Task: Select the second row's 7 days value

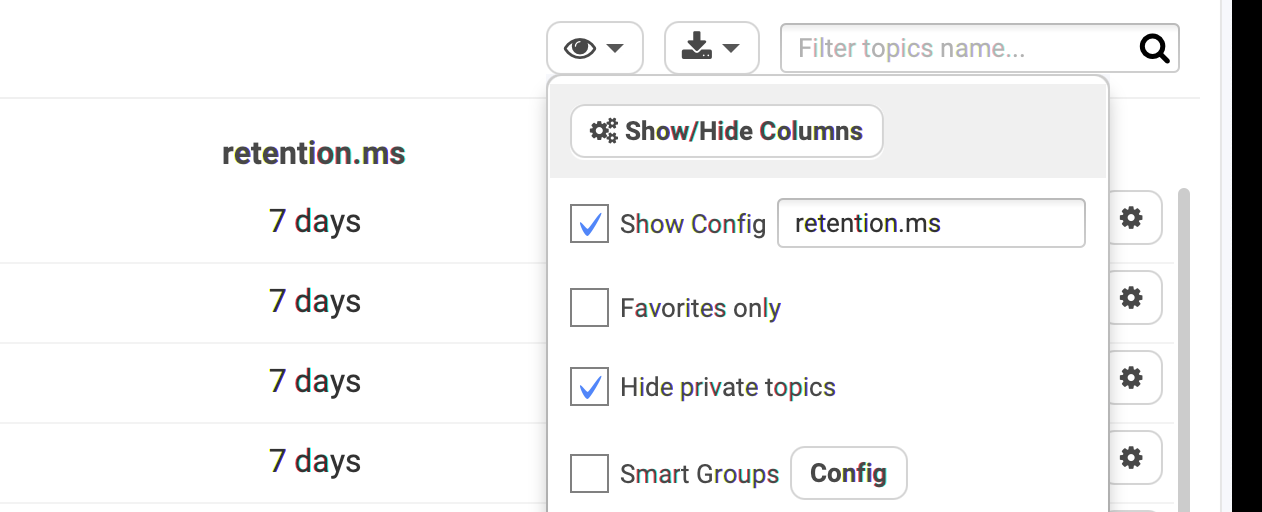Action: [315, 301]
